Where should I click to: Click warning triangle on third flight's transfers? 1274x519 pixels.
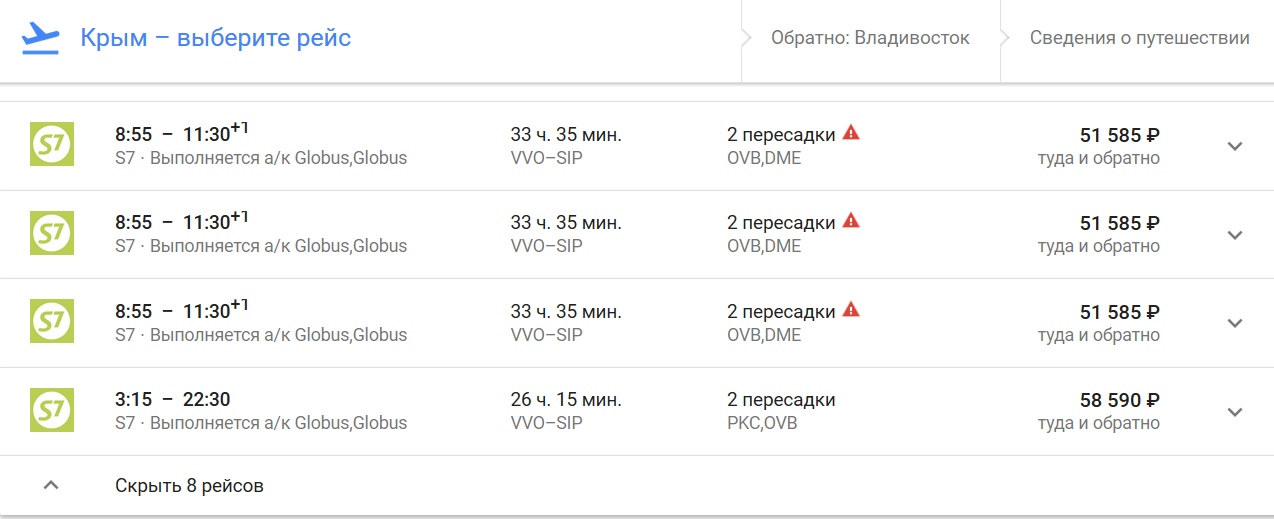click(x=851, y=308)
